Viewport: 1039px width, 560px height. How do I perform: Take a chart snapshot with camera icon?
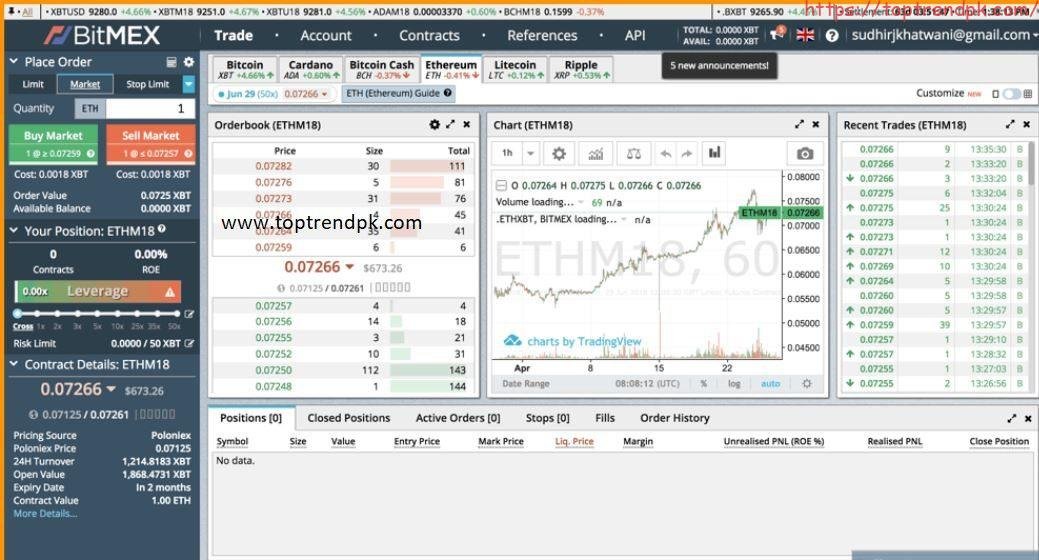point(804,154)
